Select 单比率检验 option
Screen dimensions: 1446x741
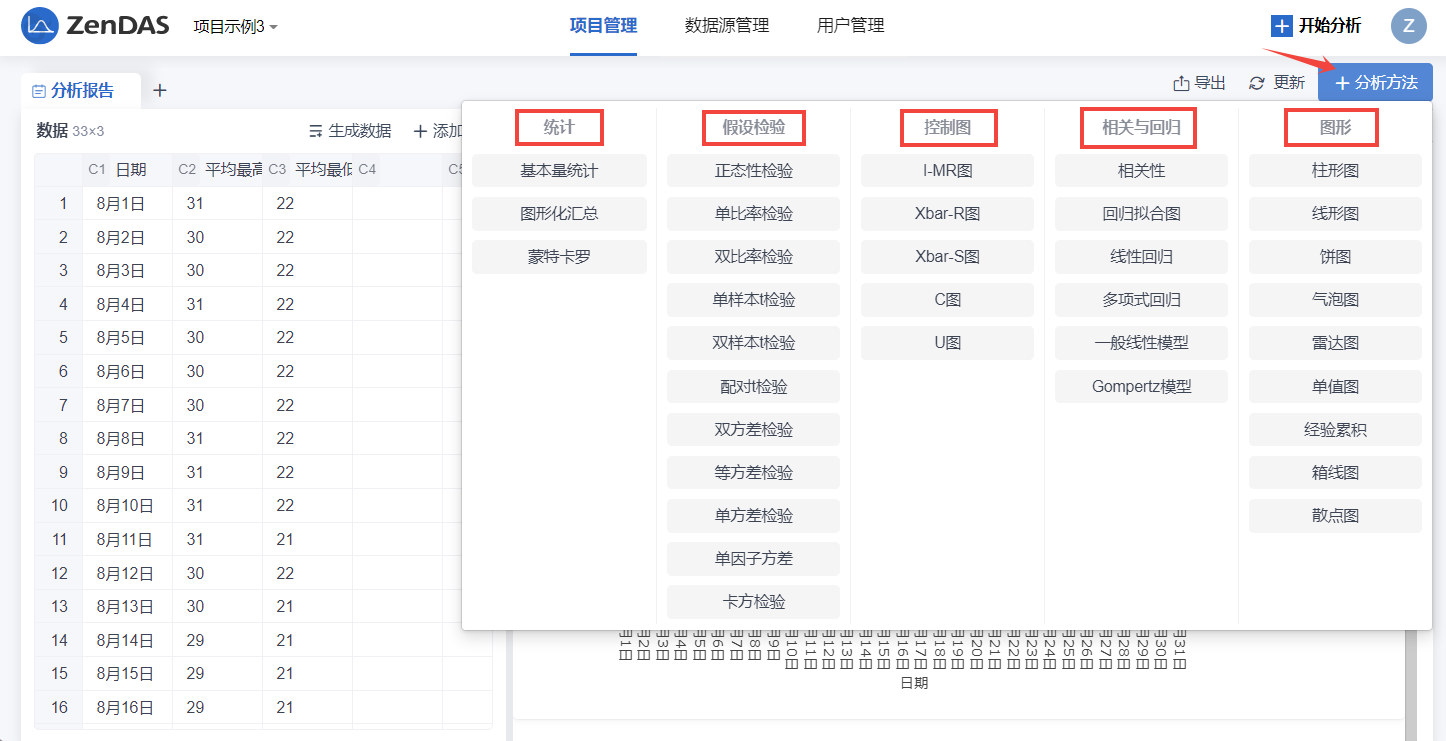click(x=753, y=214)
